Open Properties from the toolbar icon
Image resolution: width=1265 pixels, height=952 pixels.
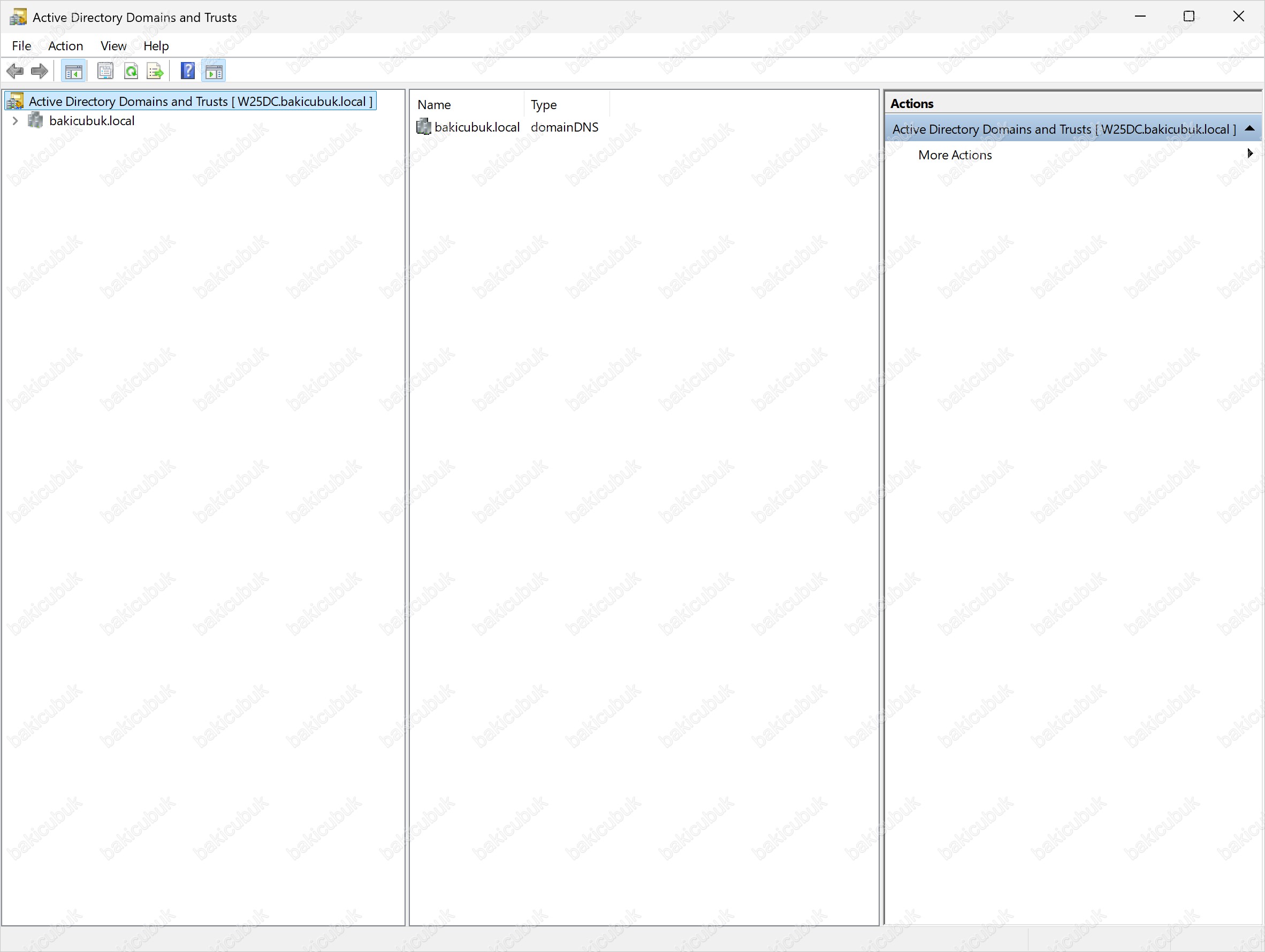click(x=105, y=72)
